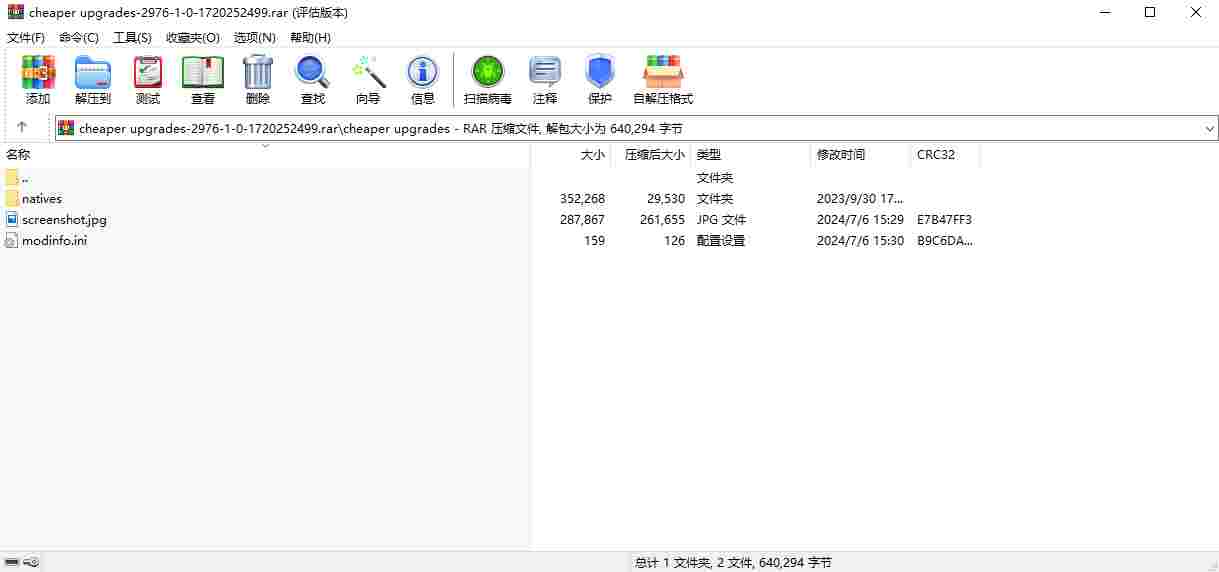Click the natives folder icon
The width and height of the screenshot is (1219, 572).
(12, 198)
